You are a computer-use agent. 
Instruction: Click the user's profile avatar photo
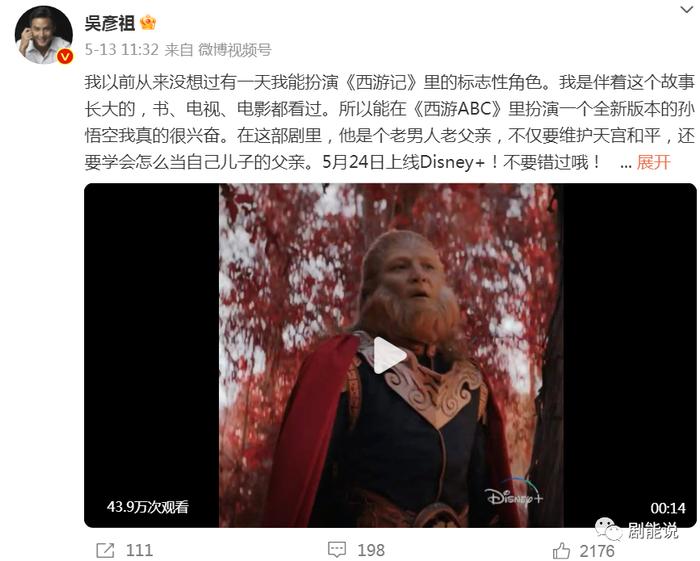(x=43, y=35)
